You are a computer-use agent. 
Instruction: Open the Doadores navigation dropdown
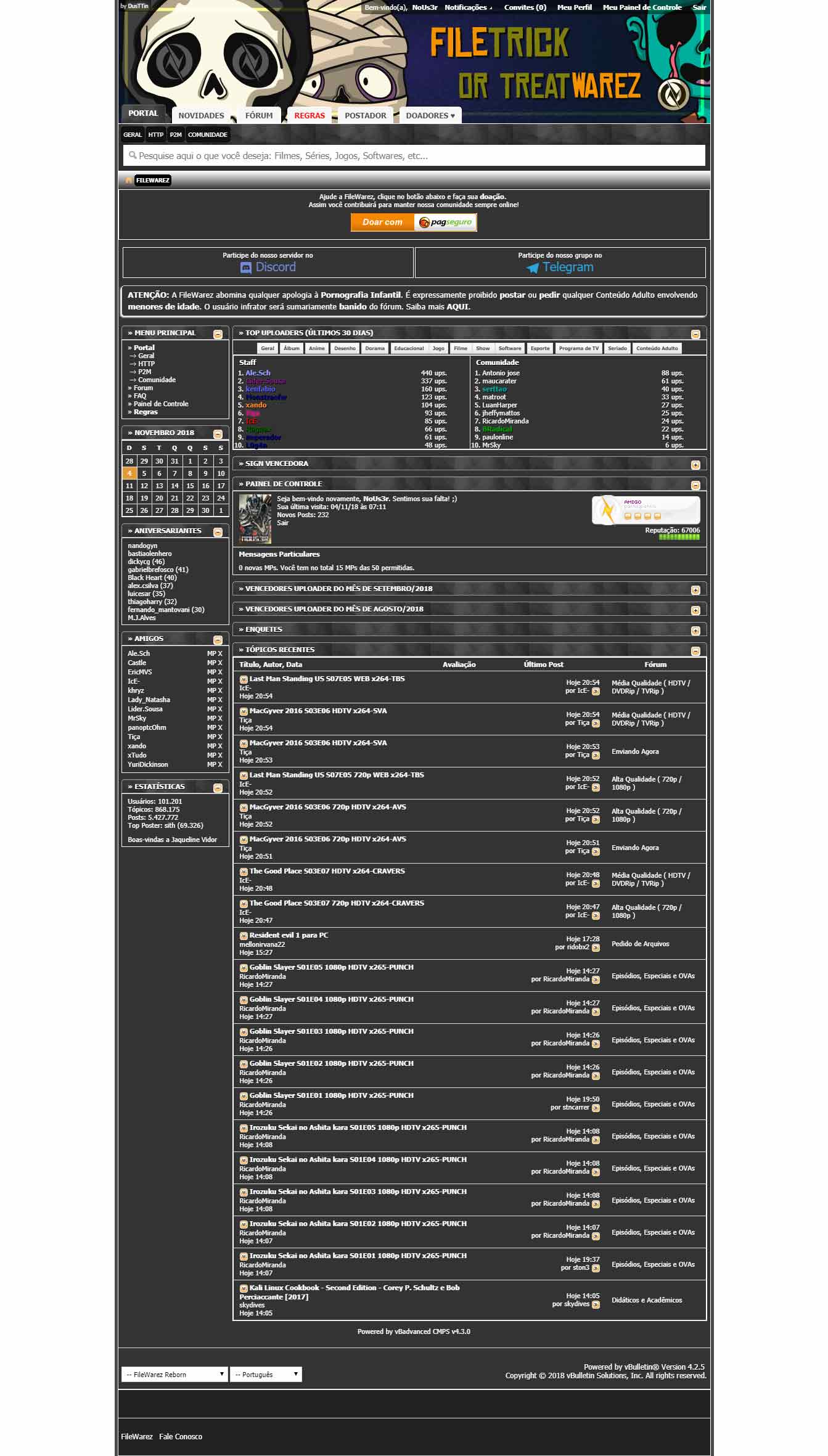tap(430, 115)
